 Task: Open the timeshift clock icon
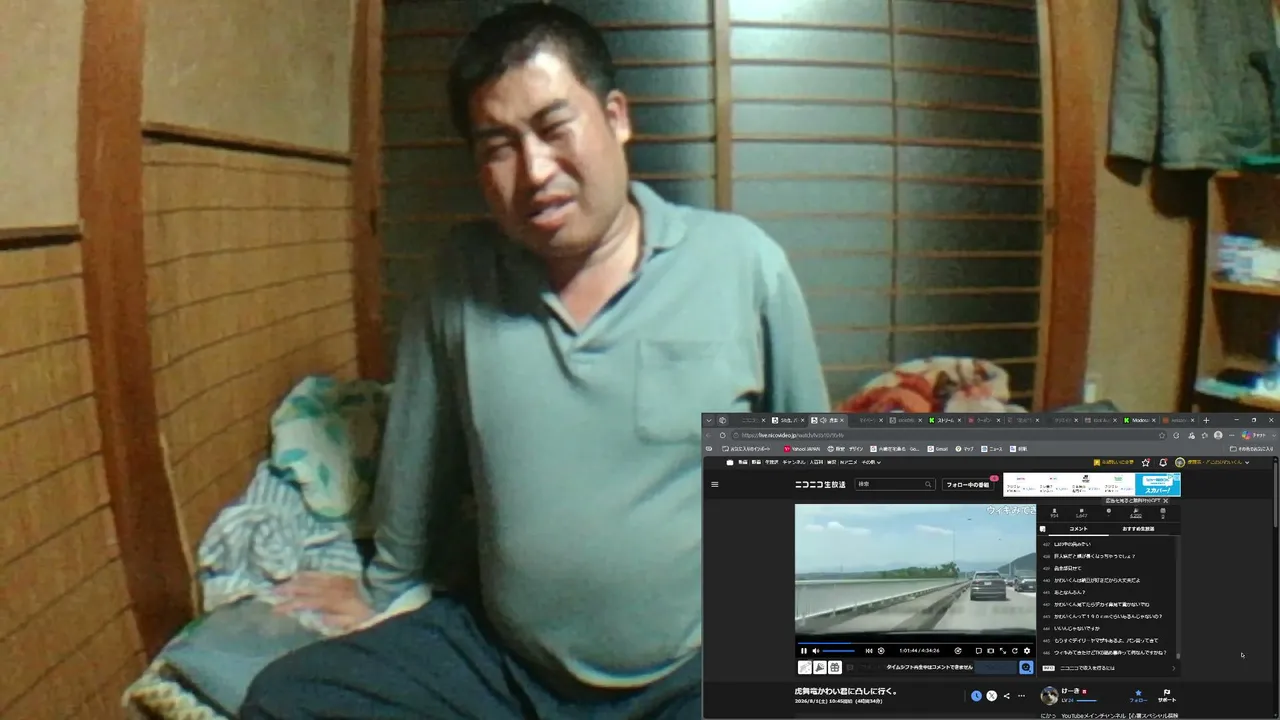(976, 696)
